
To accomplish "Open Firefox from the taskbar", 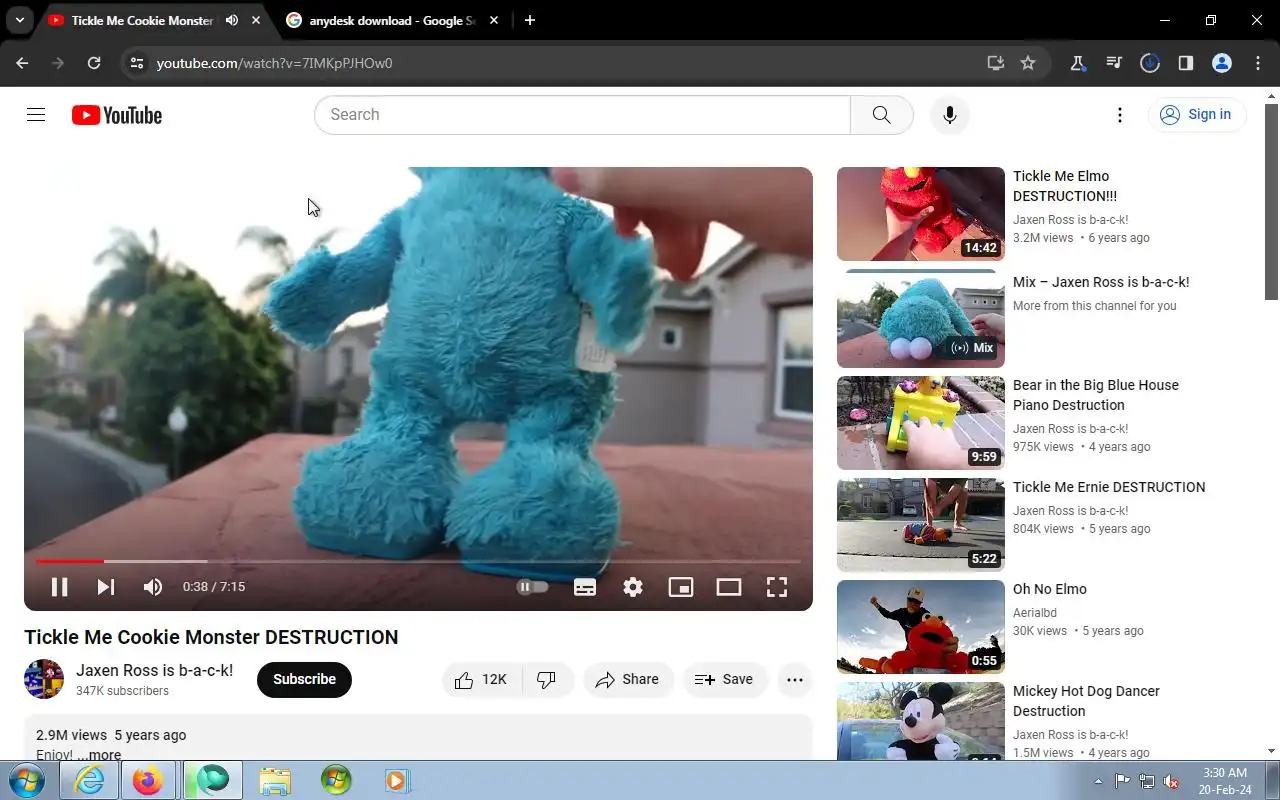I will click(148, 780).
